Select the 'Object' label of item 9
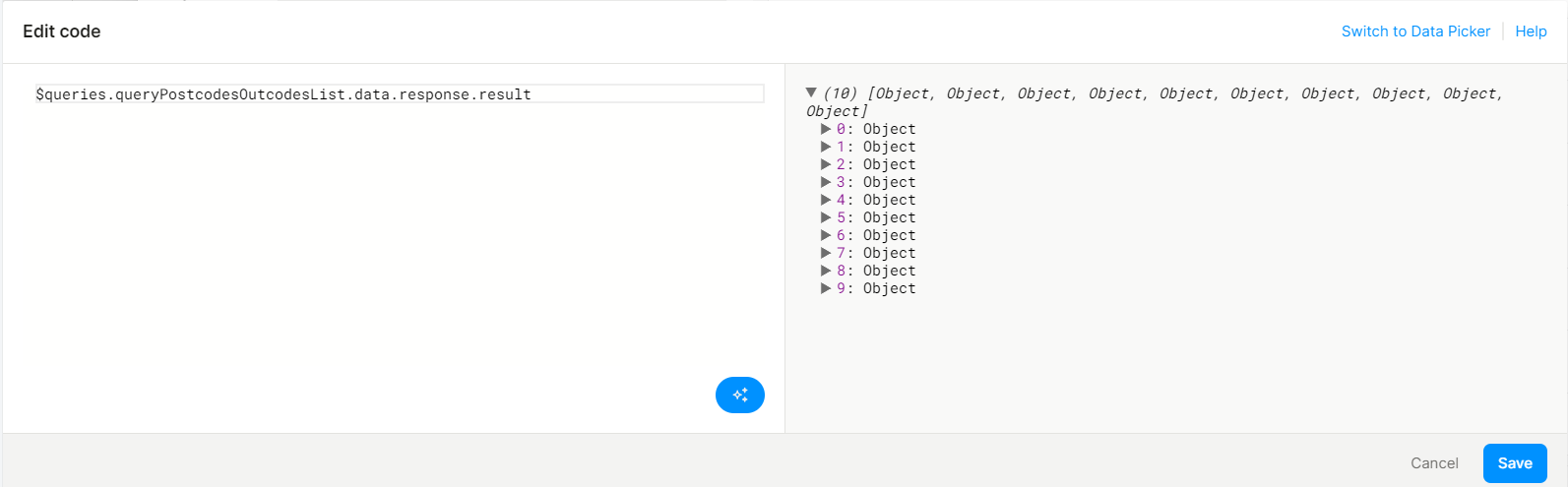1568x487 pixels. pos(889,288)
